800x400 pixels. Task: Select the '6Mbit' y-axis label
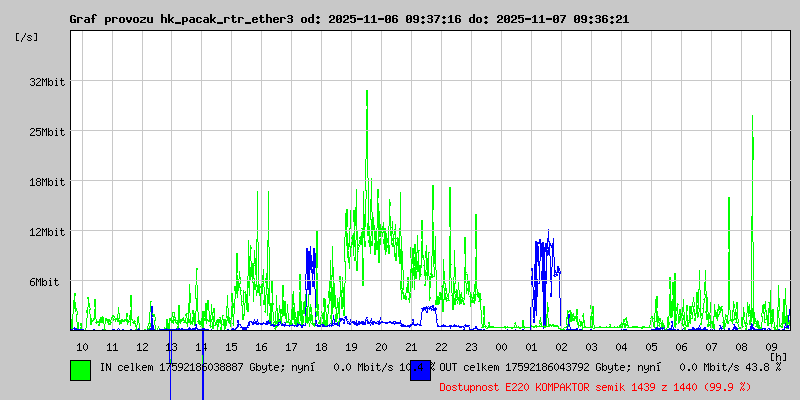[44, 282]
